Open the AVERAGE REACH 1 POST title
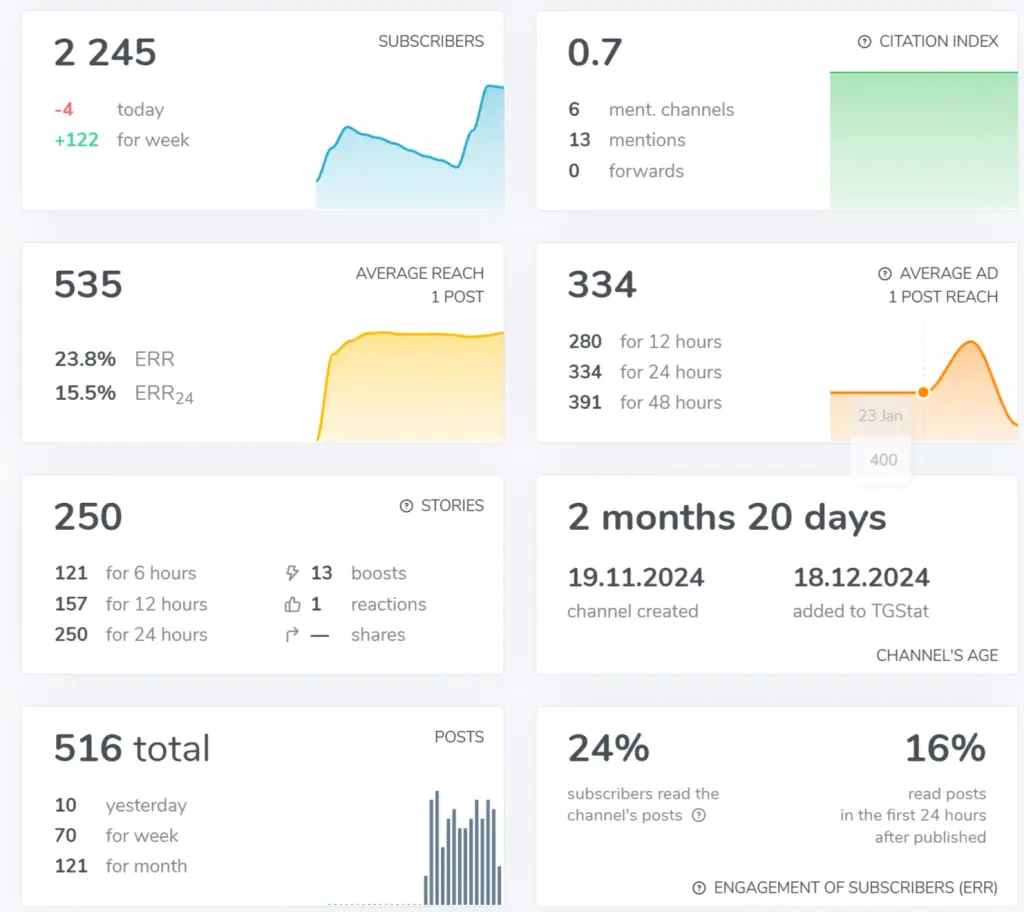 coord(420,285)
